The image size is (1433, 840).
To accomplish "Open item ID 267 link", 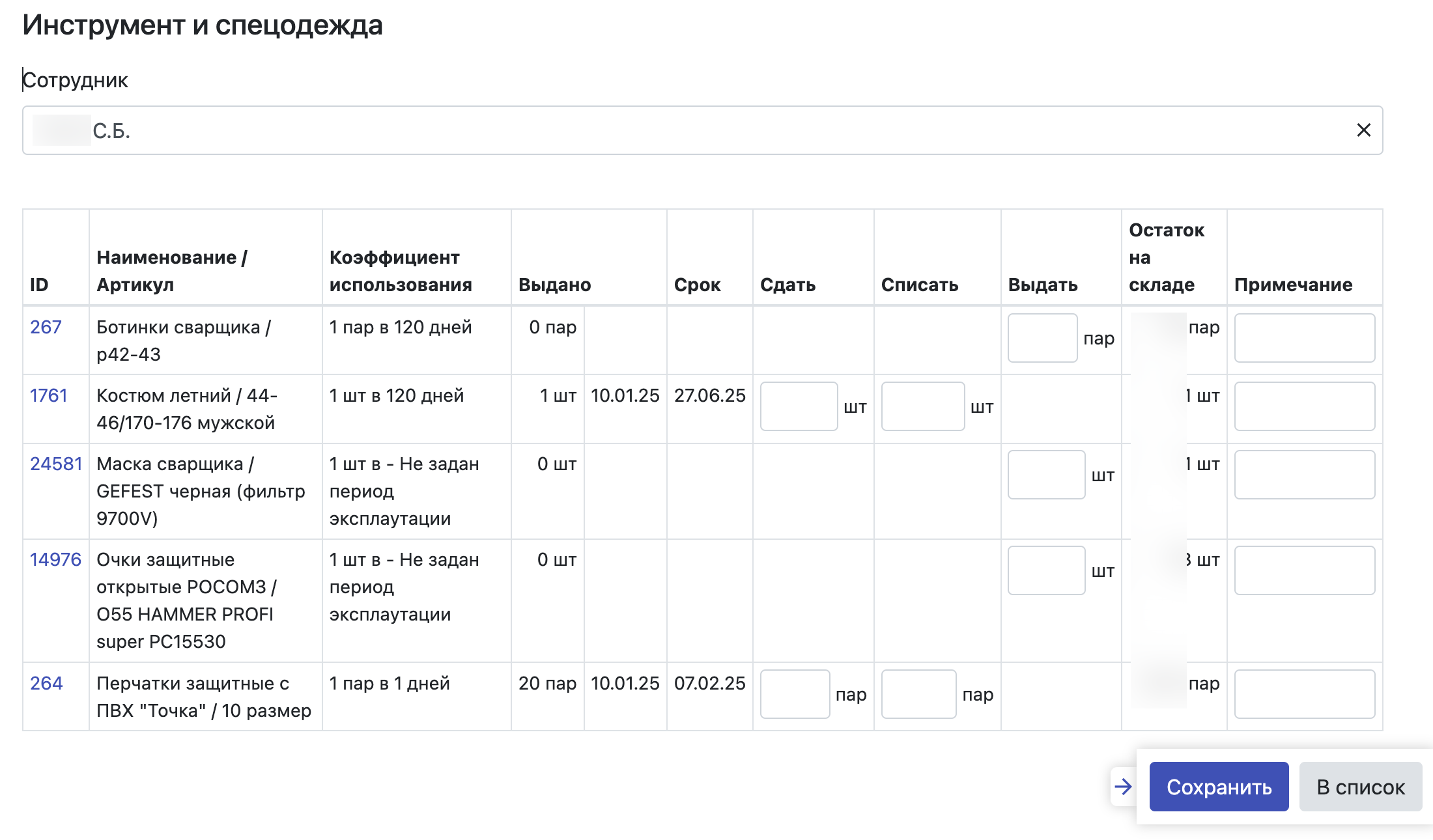I will [46, 327].
